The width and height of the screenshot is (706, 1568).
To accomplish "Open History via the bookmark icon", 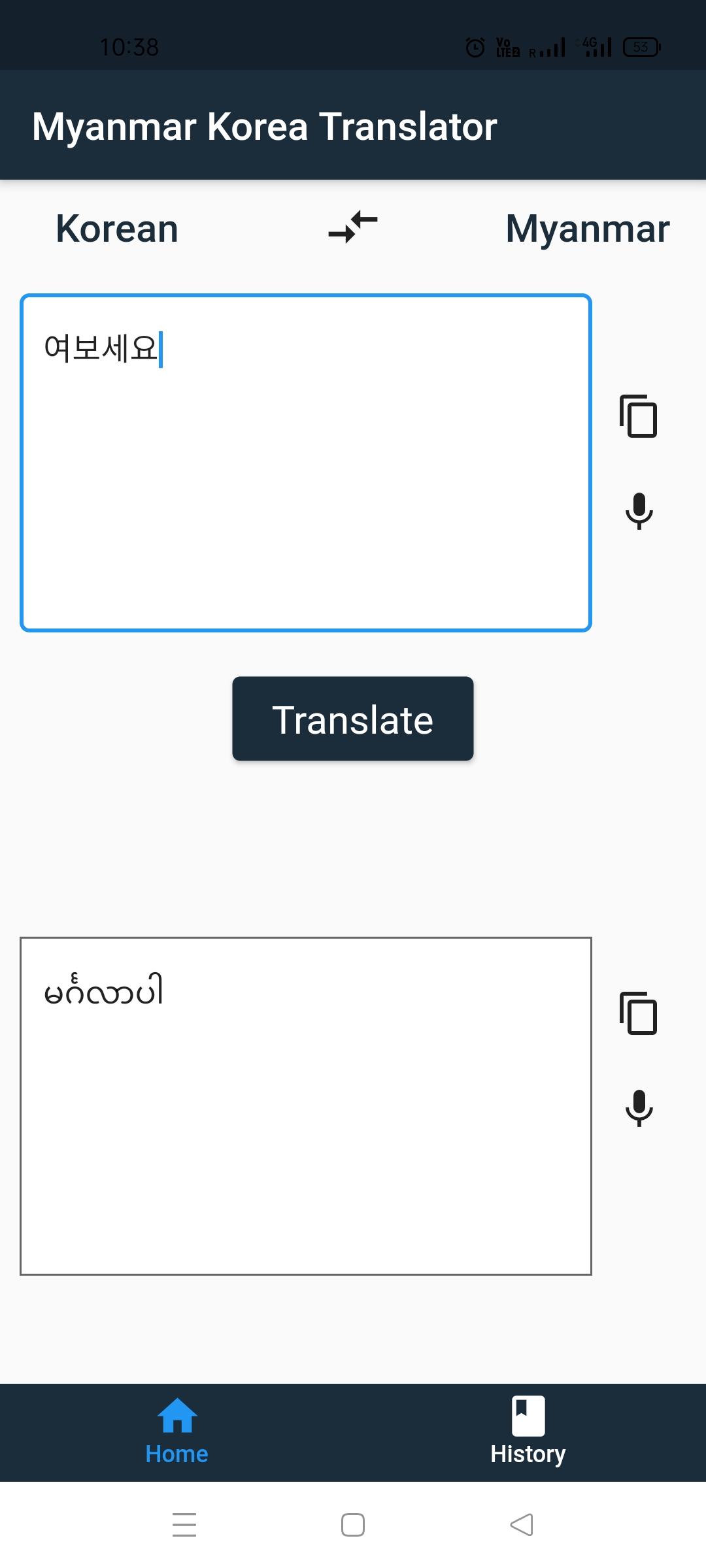I will pyautogui.click(x=529, y=1411).
